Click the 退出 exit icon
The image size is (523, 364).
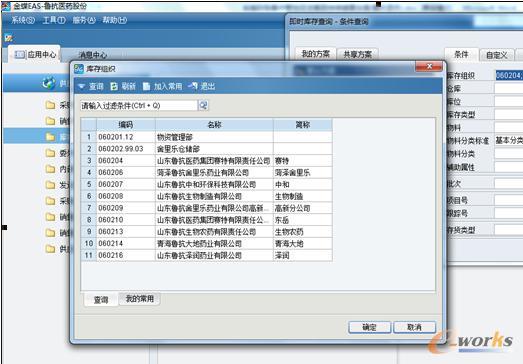[x=193, y=86]
